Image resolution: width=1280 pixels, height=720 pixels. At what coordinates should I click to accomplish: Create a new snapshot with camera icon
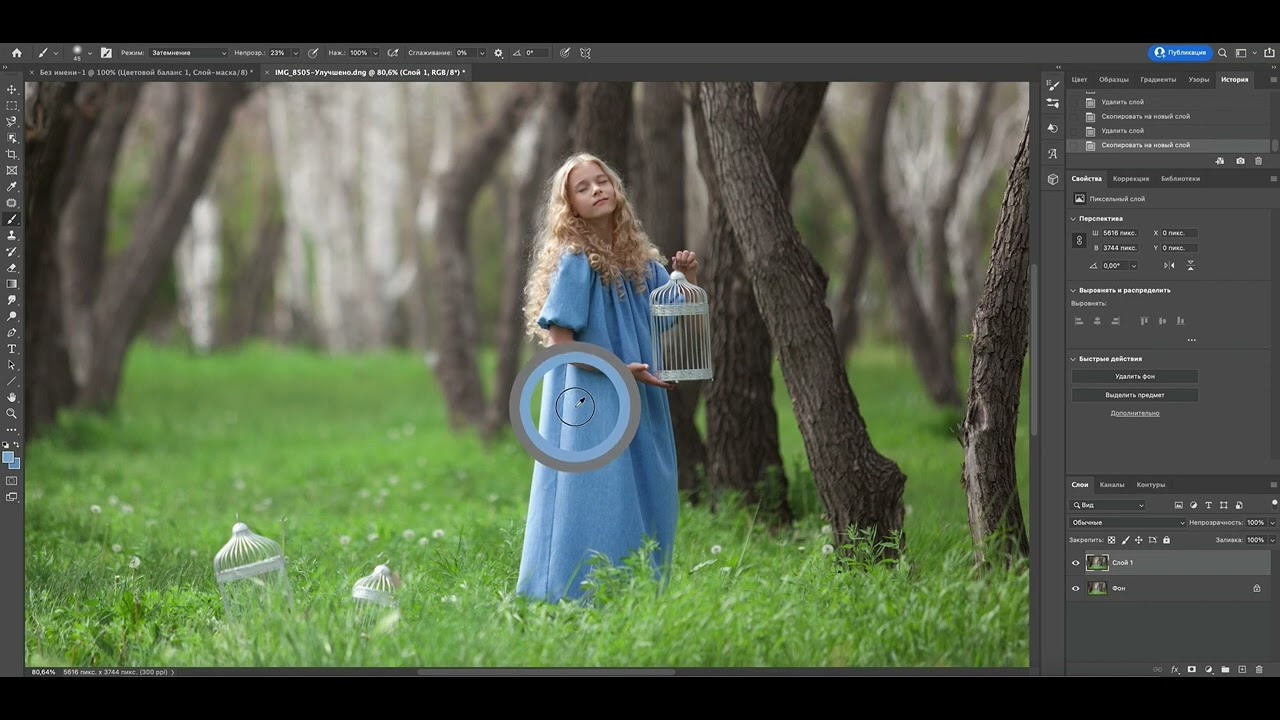(x=1240, y=160)
